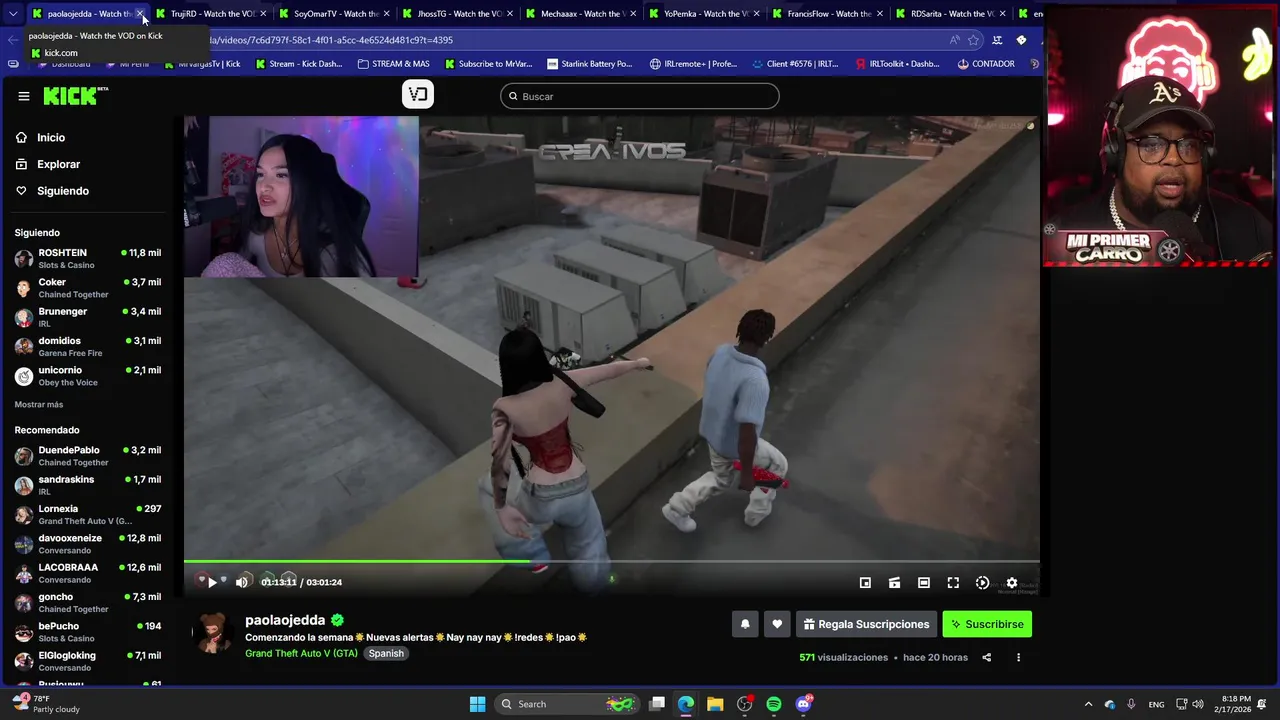The width and height of the screenshot is (1280, 720).
Task: Open ROSHTEIN channel in the Siguiendo list
Action: [x=88, y=259]
